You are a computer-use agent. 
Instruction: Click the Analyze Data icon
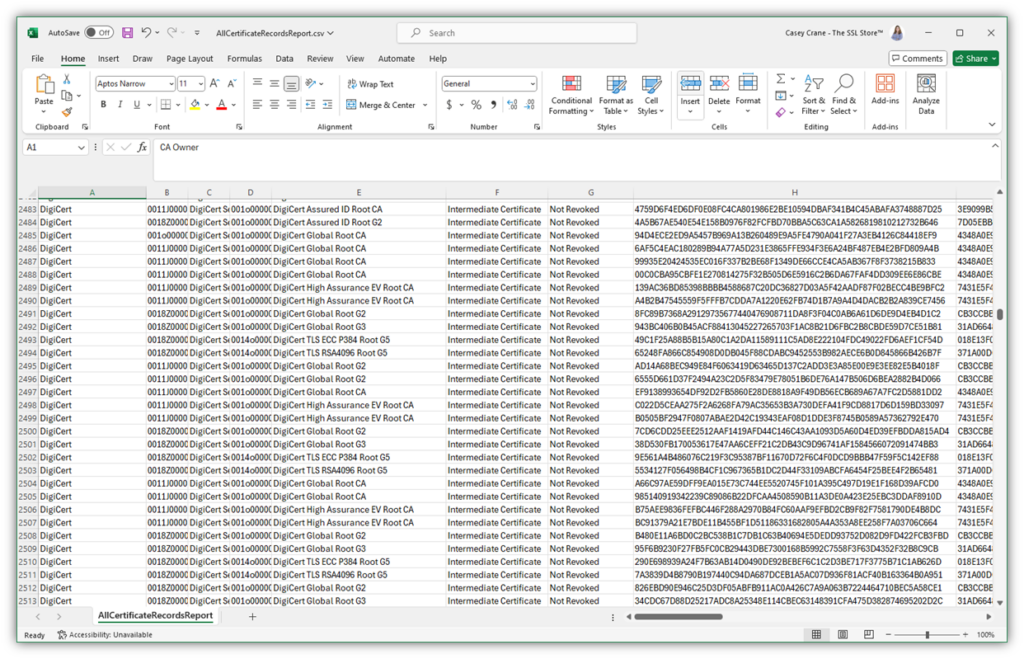926,93
